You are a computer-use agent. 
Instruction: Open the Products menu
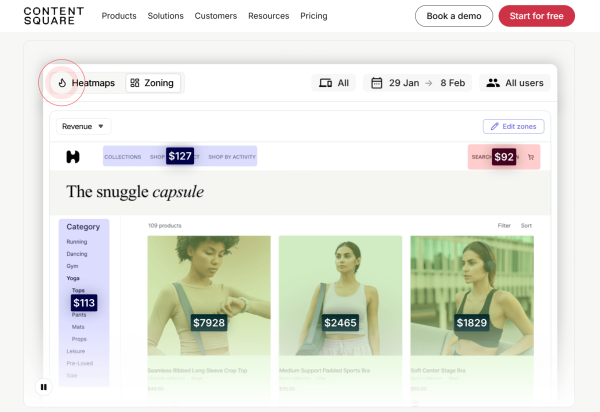(x=119, y=16)
